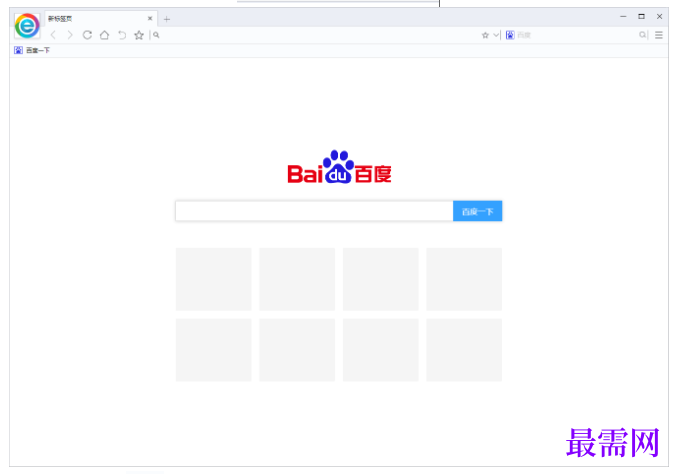This screenshot has height=474, width=678.
Task: Click the favorites star beside the undo arrow
Action: [x=139, y=35]
